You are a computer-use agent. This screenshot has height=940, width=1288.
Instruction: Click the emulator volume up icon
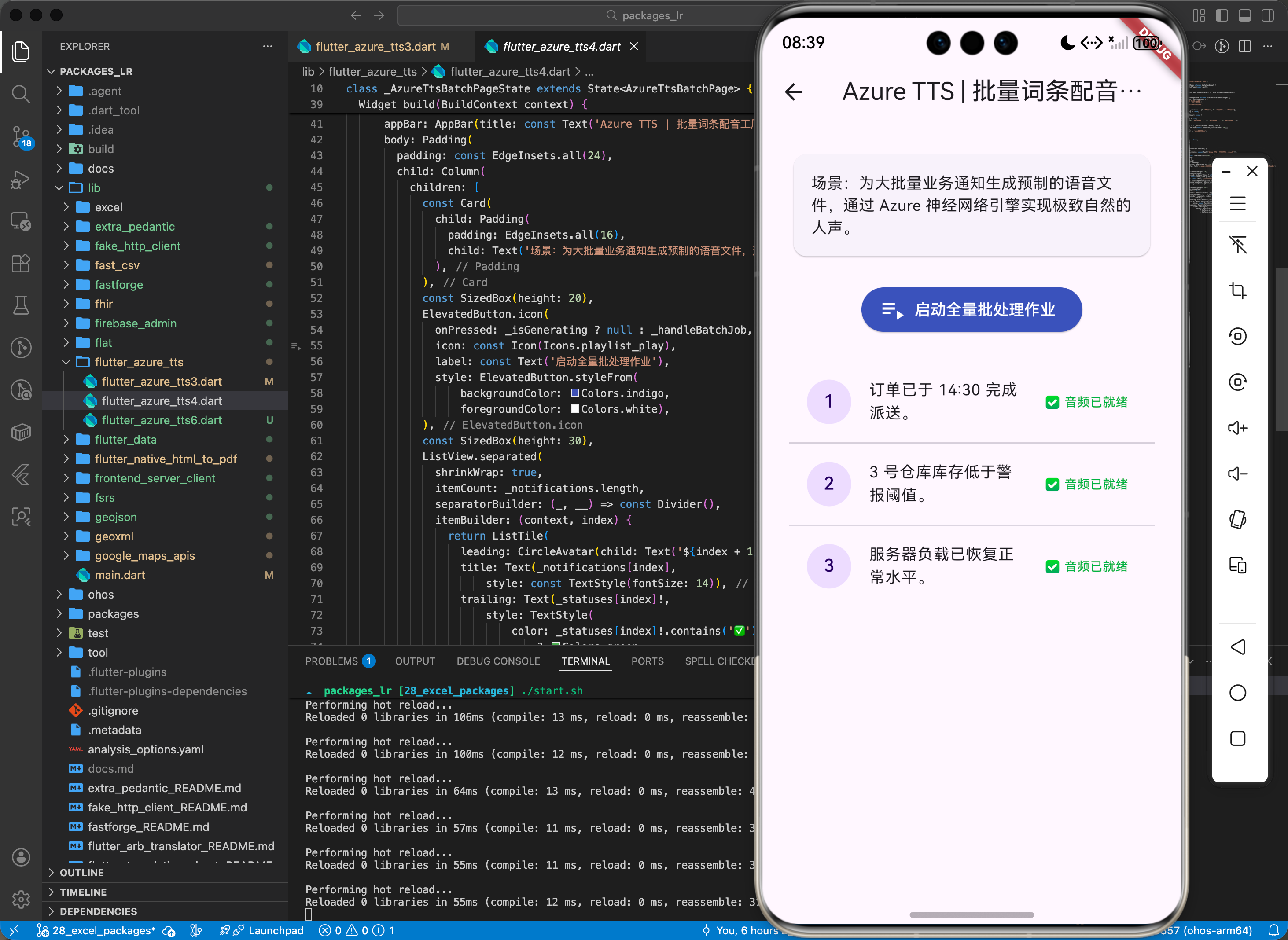click(x=1237, y=428)
